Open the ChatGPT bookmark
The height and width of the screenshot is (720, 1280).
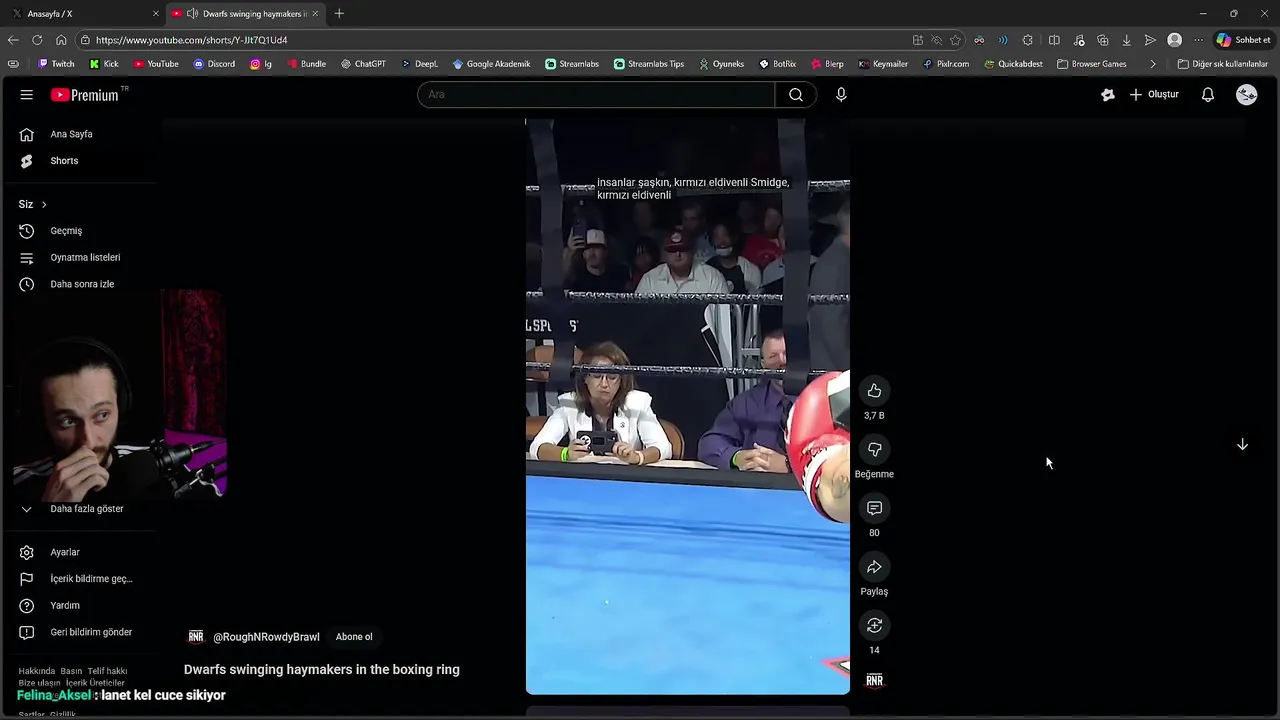tap(363, 64)
